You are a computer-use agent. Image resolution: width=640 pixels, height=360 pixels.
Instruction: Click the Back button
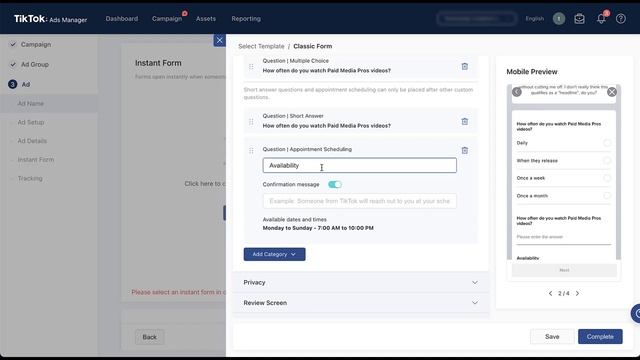coord(149,337)
